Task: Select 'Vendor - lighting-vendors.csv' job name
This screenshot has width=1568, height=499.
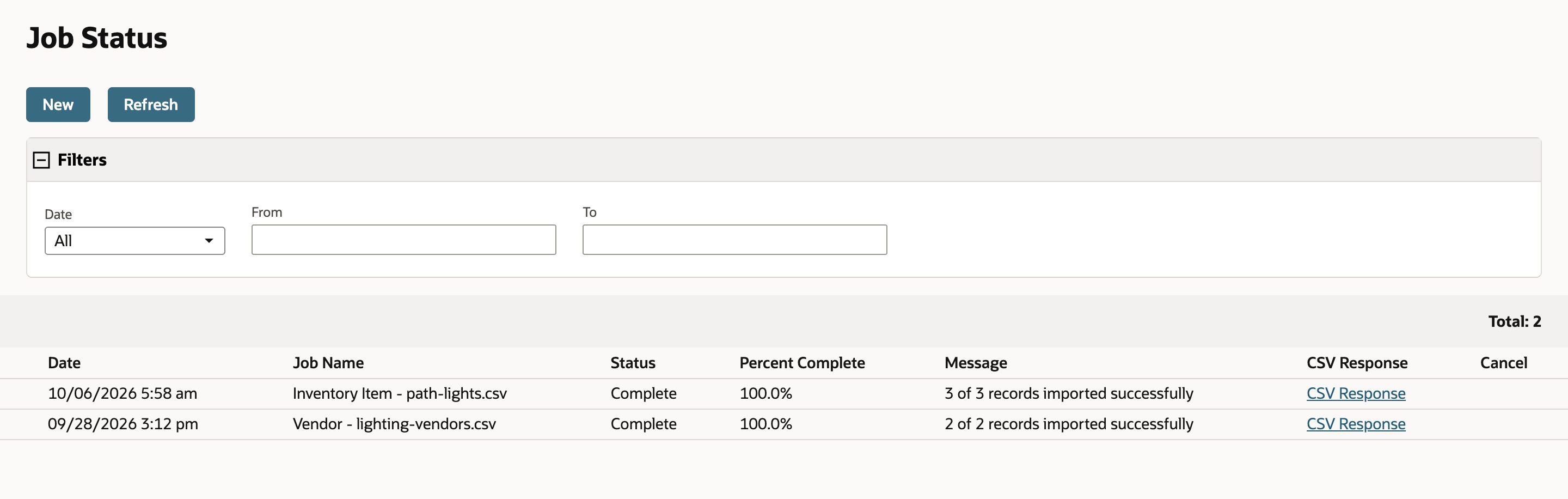Action: pos(394,424)
